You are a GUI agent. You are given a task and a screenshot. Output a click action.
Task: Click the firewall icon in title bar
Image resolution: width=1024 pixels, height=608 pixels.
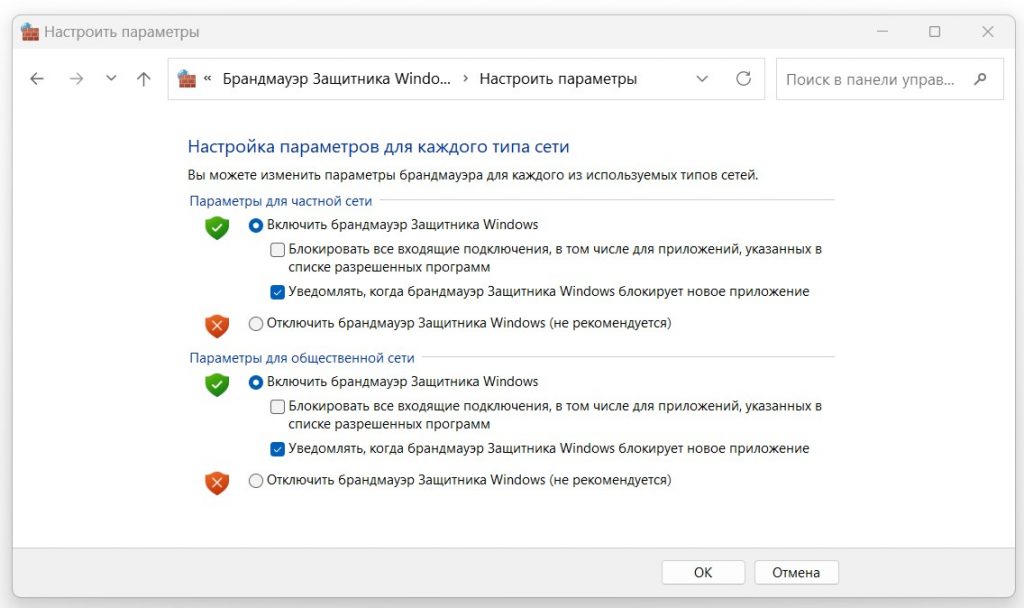(x=30, y=32)
